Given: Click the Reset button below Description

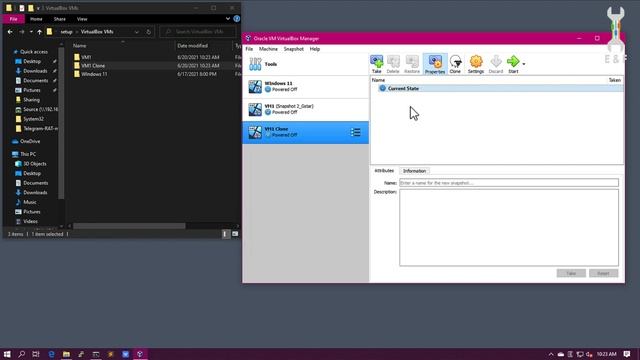Looking at the screenshot, I should coord(603,273).
